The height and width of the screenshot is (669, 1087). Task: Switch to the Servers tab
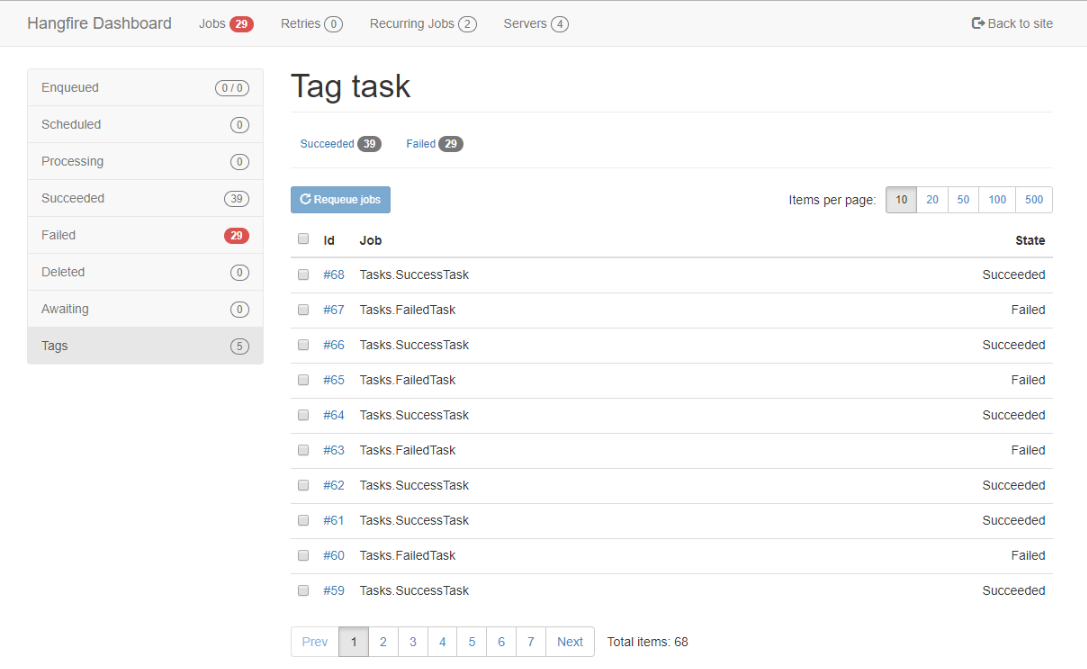tap(536, 24)
